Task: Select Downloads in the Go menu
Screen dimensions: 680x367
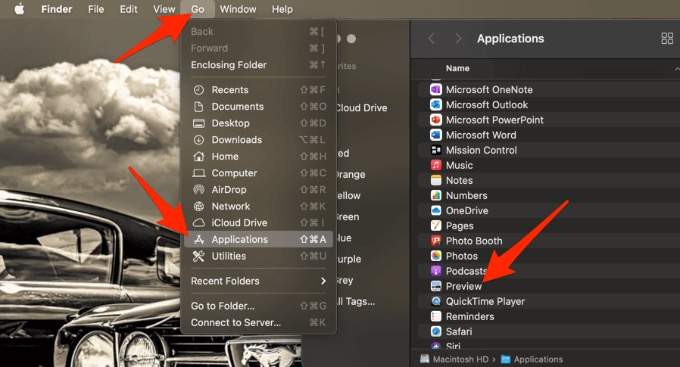Action: (258, 140)
